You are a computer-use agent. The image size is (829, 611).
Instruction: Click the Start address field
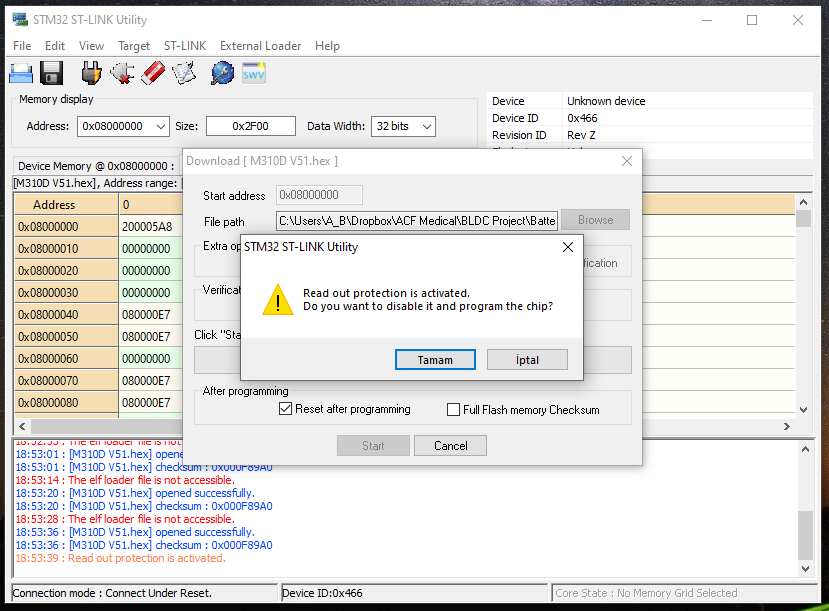point(319,195)
